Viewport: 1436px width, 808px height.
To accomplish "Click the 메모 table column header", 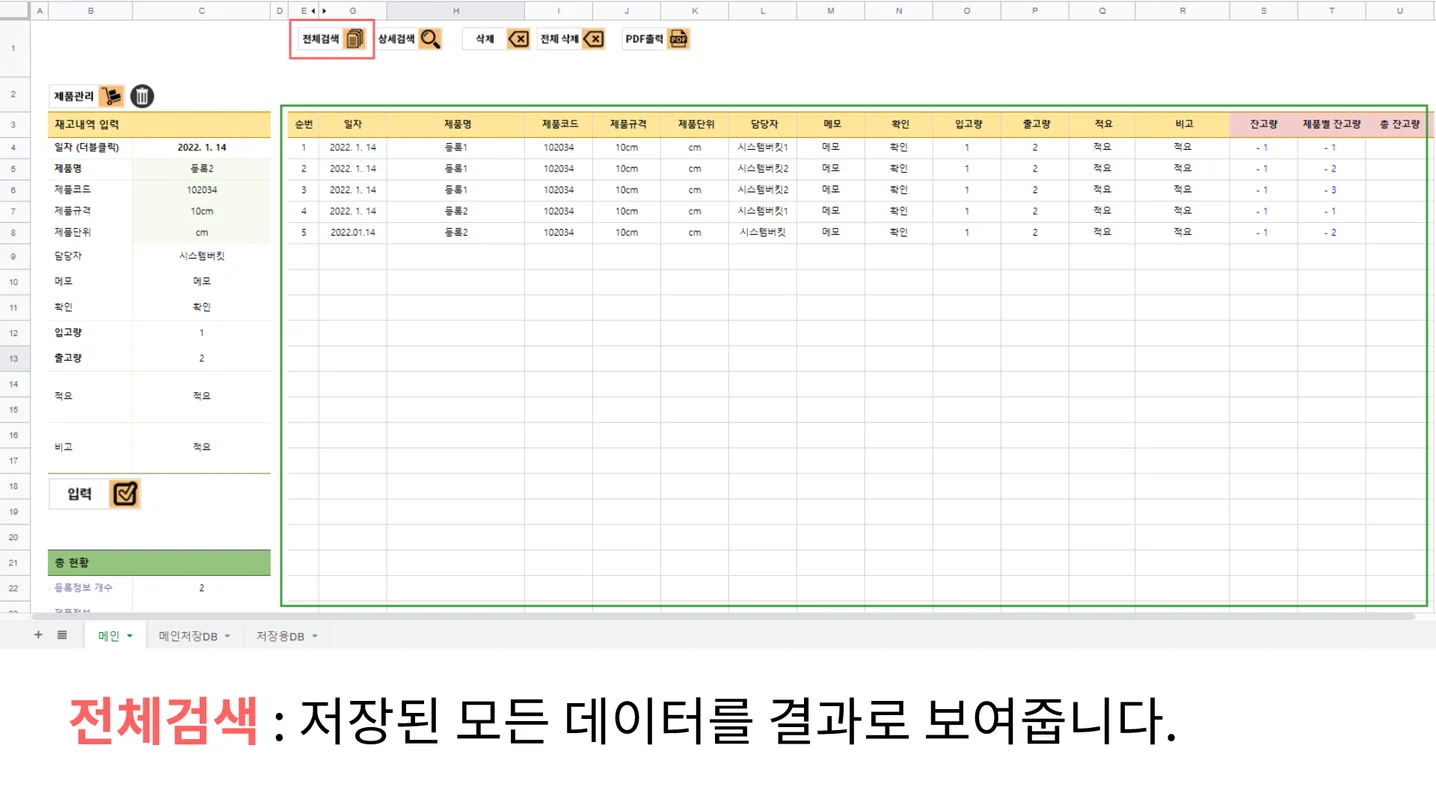I will [831, 125].
